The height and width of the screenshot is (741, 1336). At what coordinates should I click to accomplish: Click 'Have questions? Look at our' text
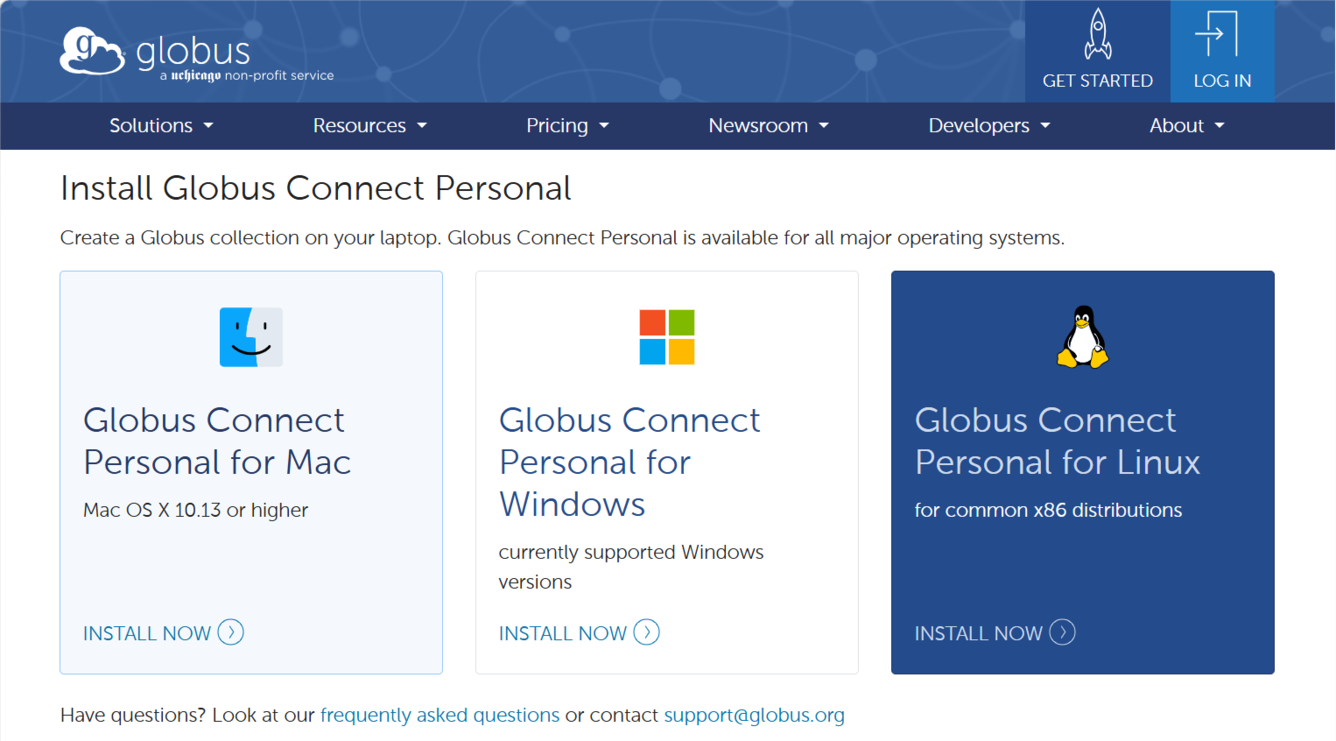point(187,715)
